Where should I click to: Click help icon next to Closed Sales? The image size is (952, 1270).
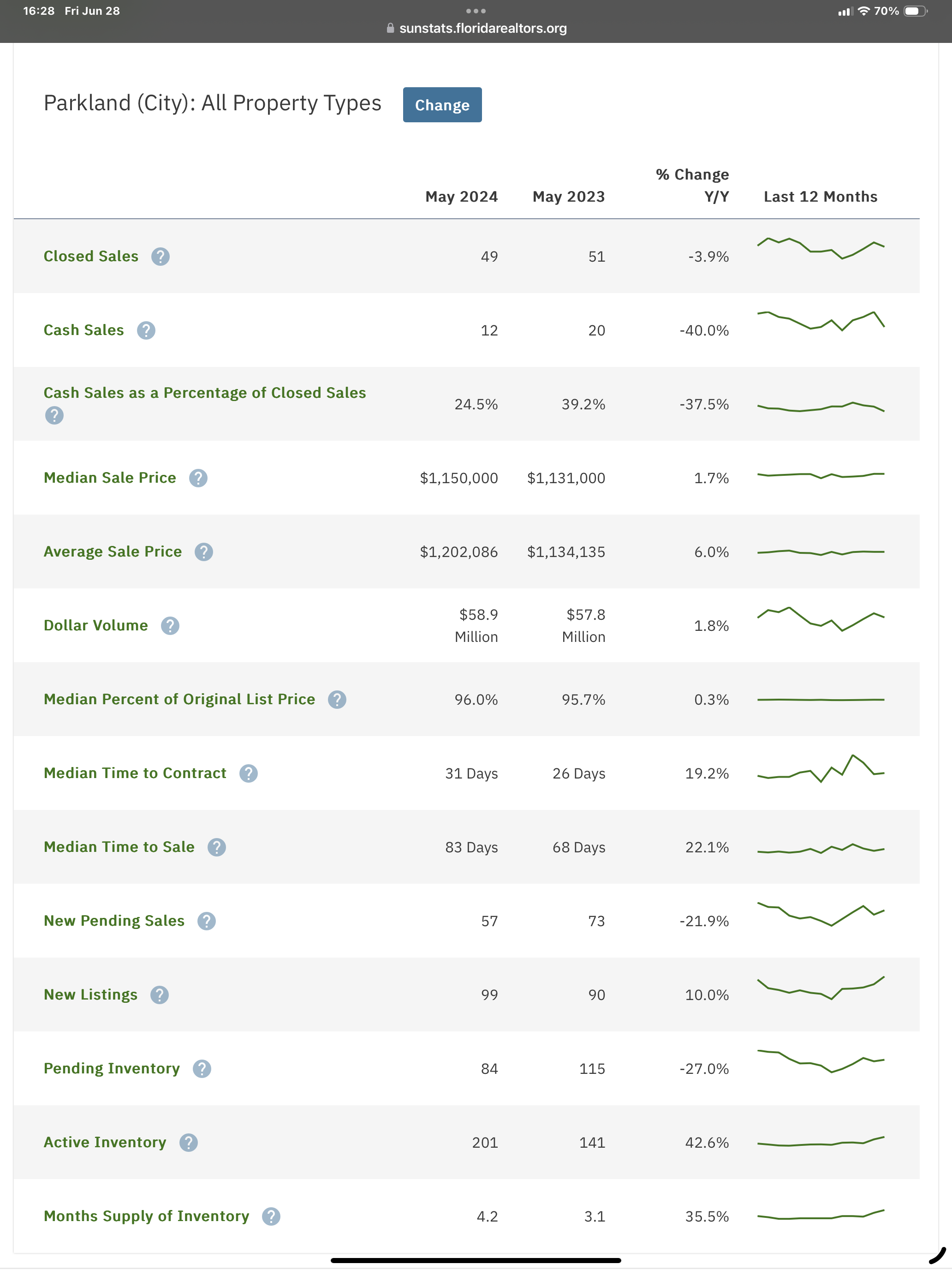160,256
